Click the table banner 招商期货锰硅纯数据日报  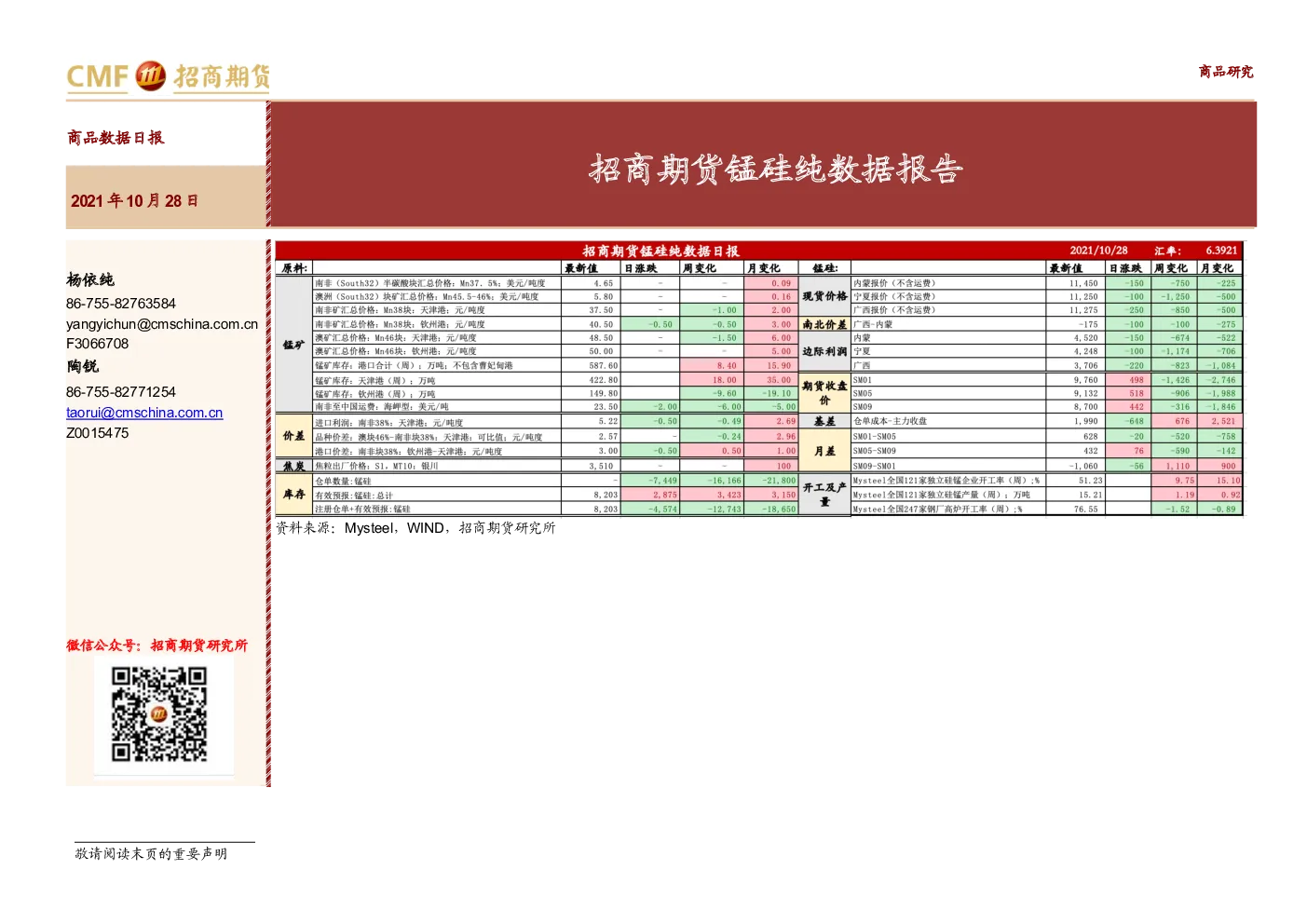click(660, 251)
